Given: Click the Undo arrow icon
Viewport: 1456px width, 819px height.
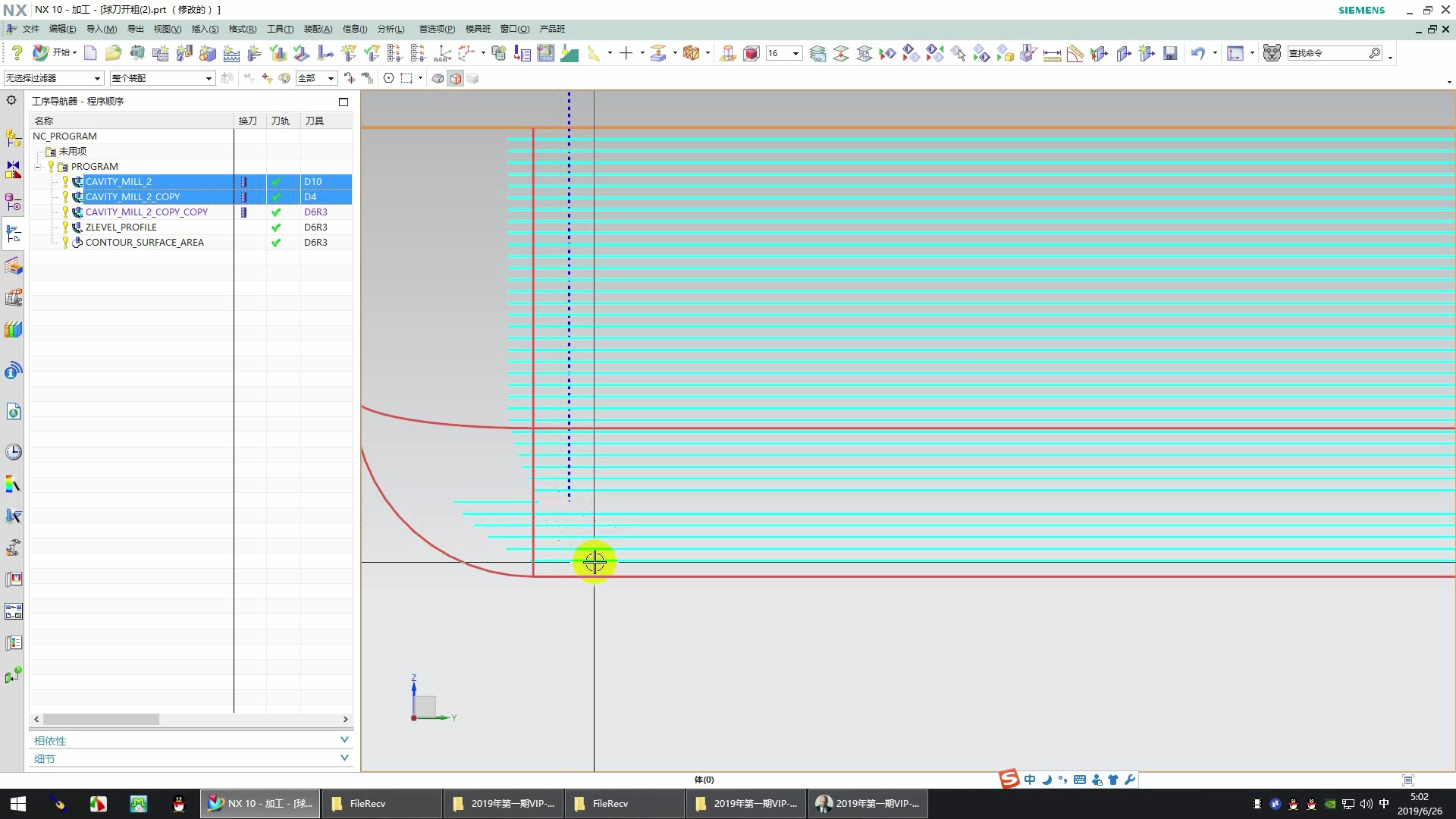Looking at the screenshot, I should click(1197, 53).
